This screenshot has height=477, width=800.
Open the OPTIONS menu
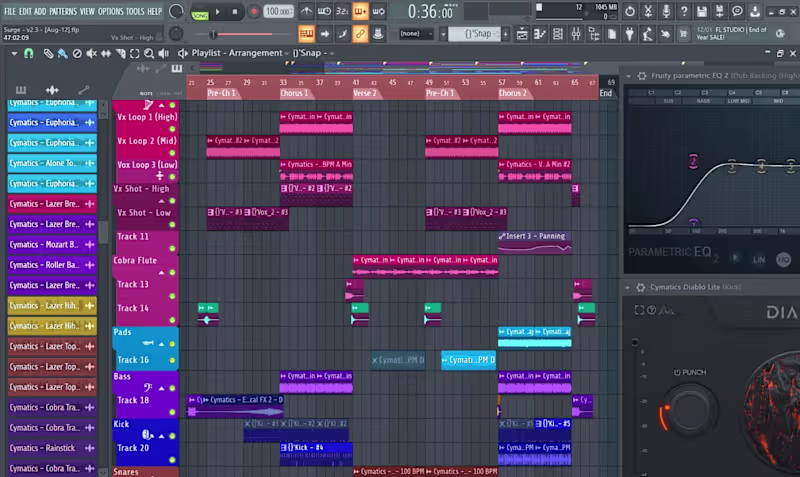110,11
